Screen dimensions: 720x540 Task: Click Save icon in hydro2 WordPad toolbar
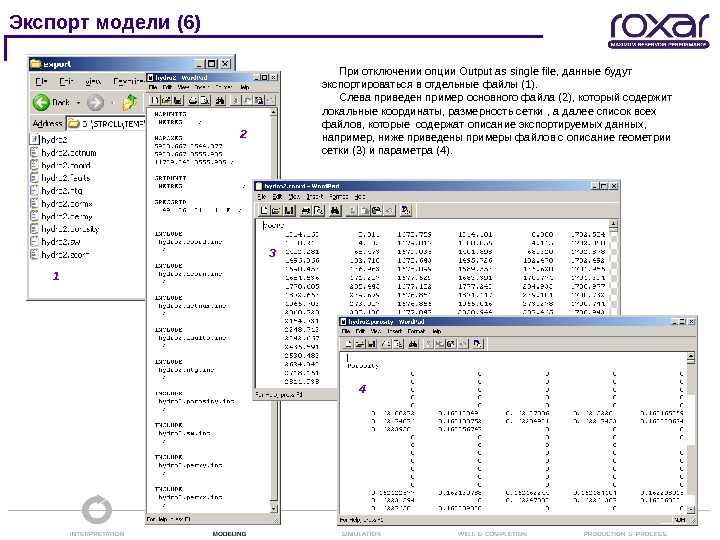[x=178, y=100]
